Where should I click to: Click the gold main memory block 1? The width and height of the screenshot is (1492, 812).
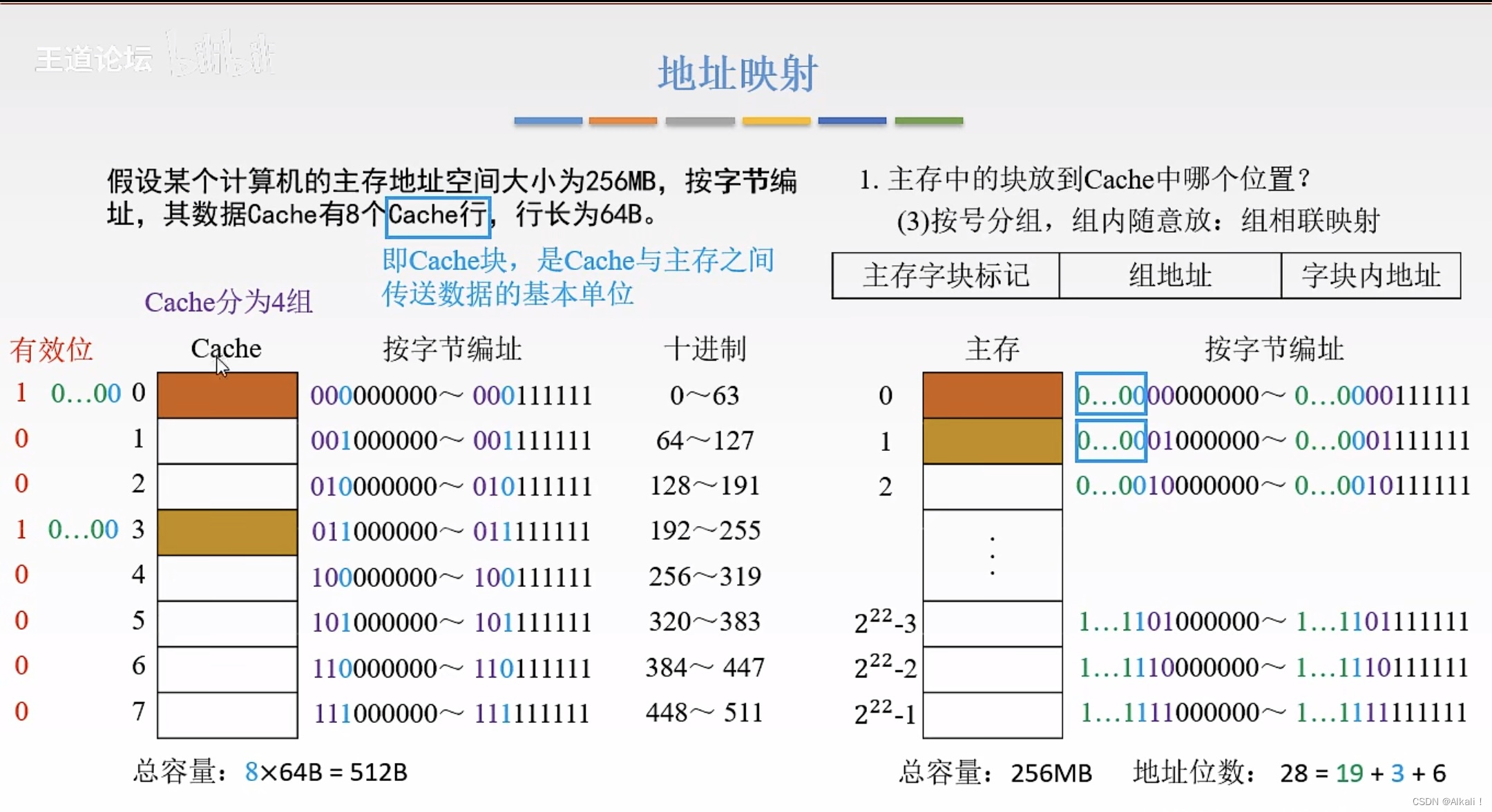[993, 441]
